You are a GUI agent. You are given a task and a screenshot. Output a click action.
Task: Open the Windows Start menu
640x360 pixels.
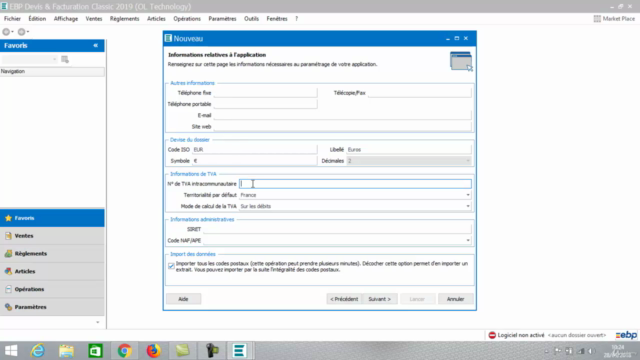[x=11, y=351]
